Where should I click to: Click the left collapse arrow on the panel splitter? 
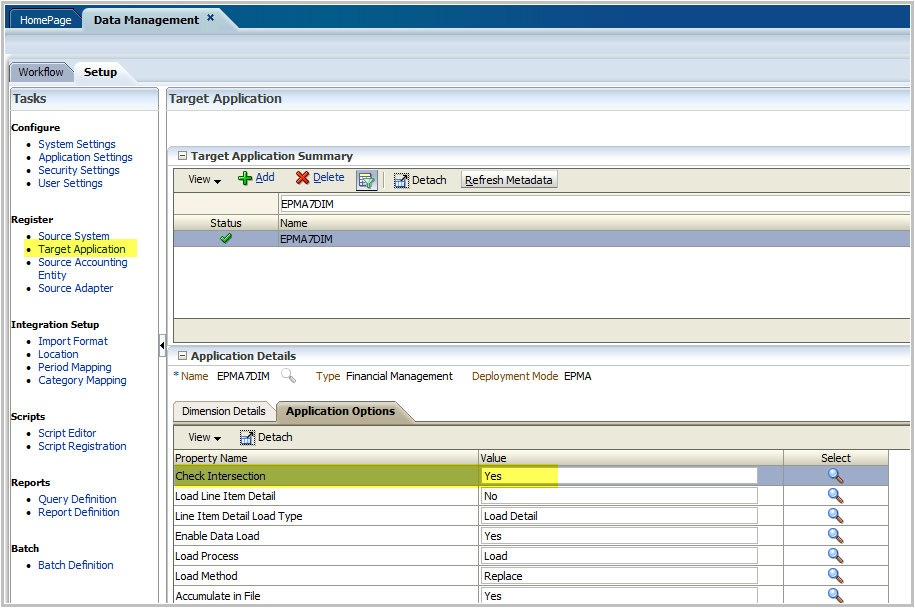[x=163, y=345]
